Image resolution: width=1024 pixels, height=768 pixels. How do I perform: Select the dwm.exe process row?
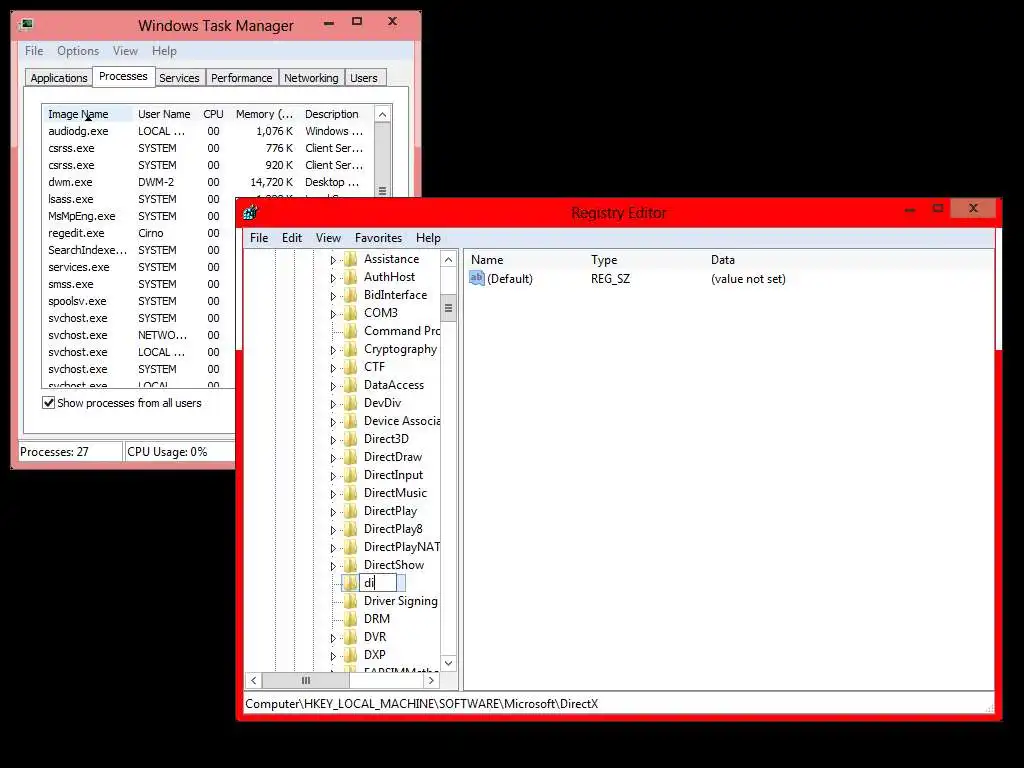point(208,182)
